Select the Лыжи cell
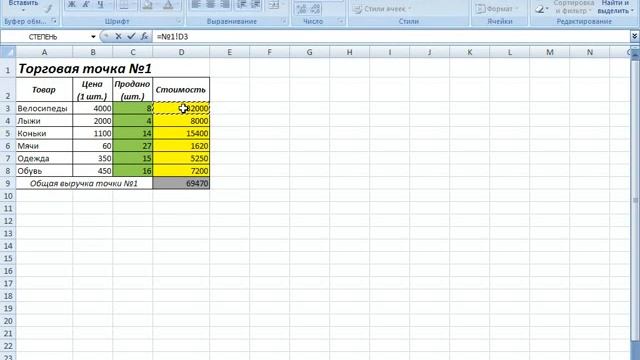640x360 pixels. pyautogui.click(x=44, y=121)
